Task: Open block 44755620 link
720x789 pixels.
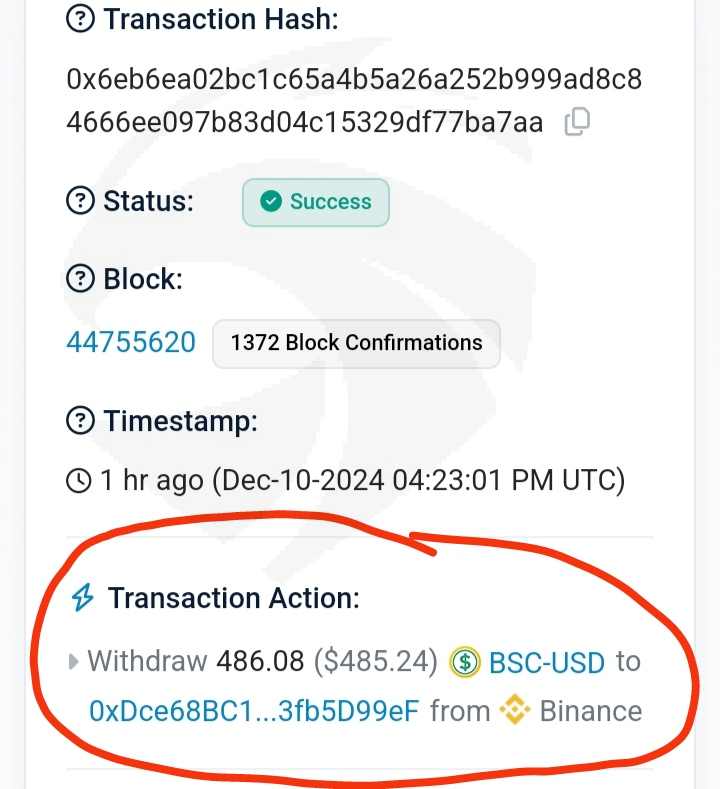Action: [131, 343]
